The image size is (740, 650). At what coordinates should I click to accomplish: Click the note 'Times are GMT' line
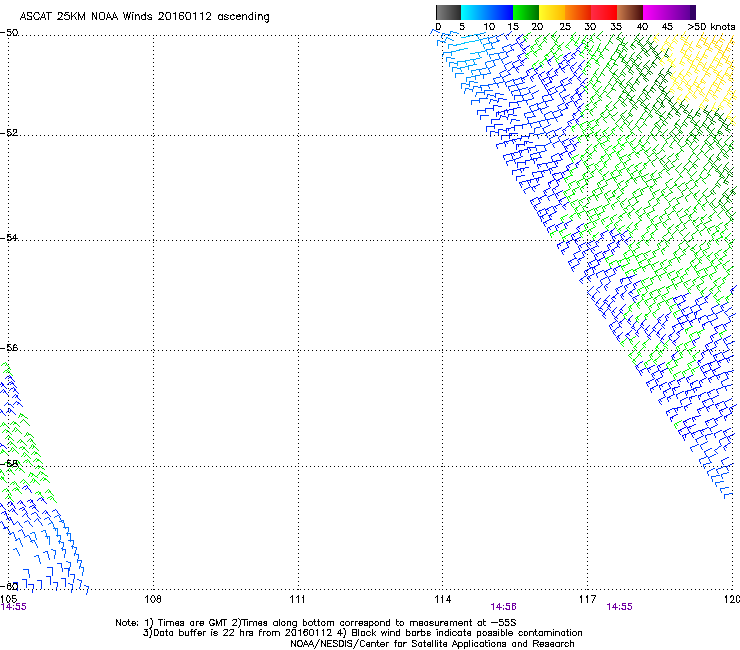click(316, 623)
